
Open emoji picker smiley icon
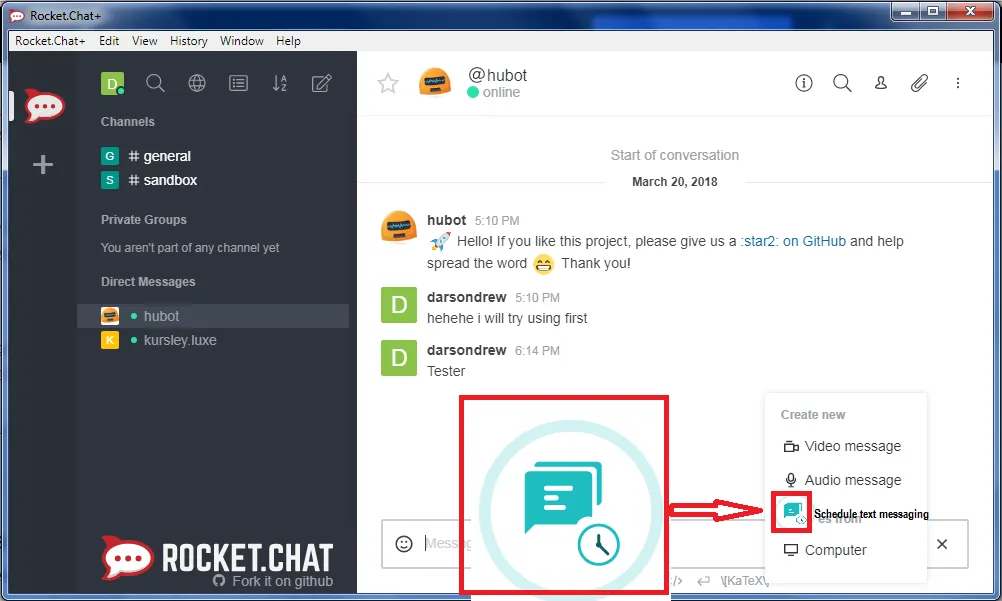tap(404, 543)
